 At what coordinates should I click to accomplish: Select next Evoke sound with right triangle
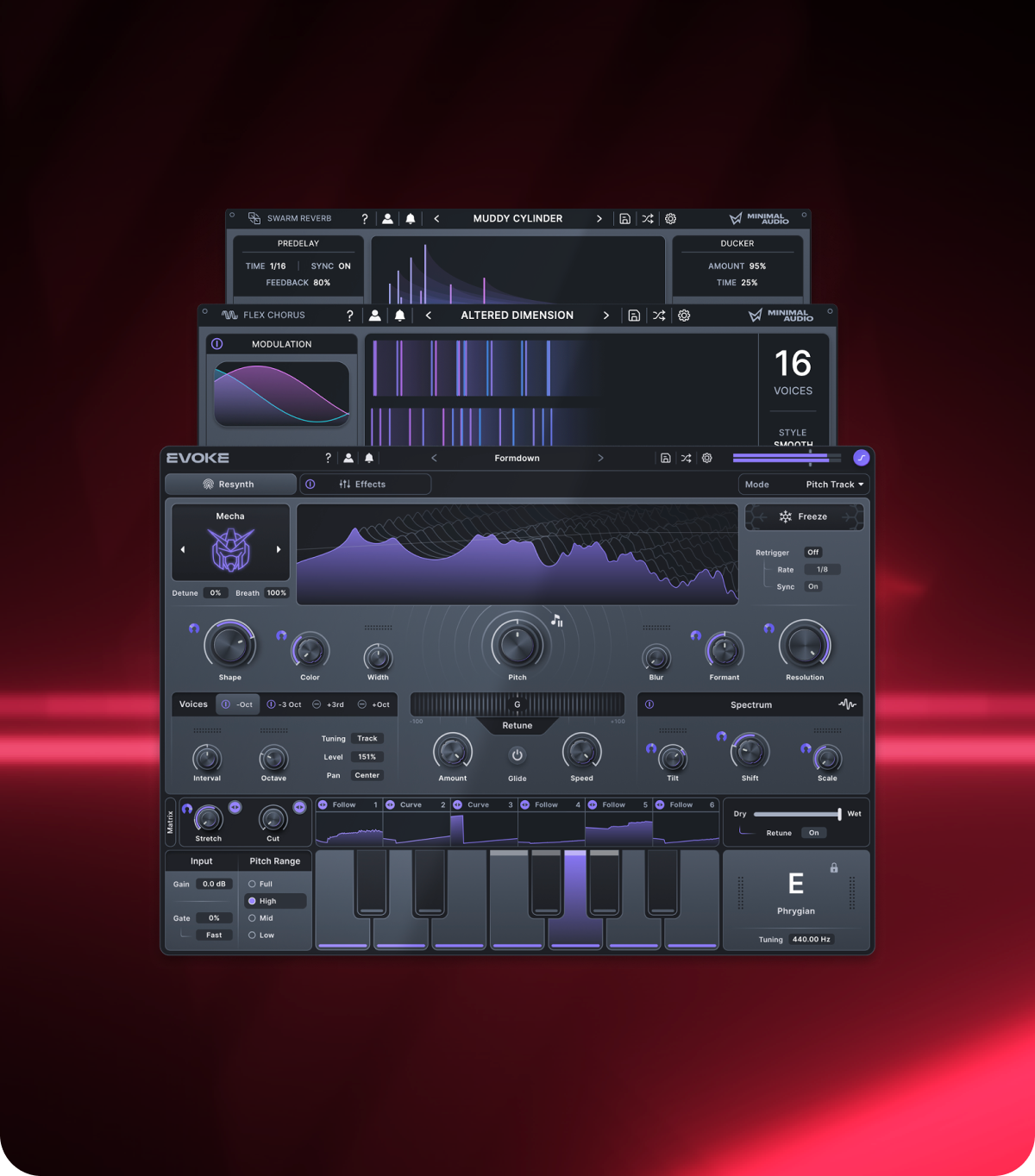click(279, 549)
